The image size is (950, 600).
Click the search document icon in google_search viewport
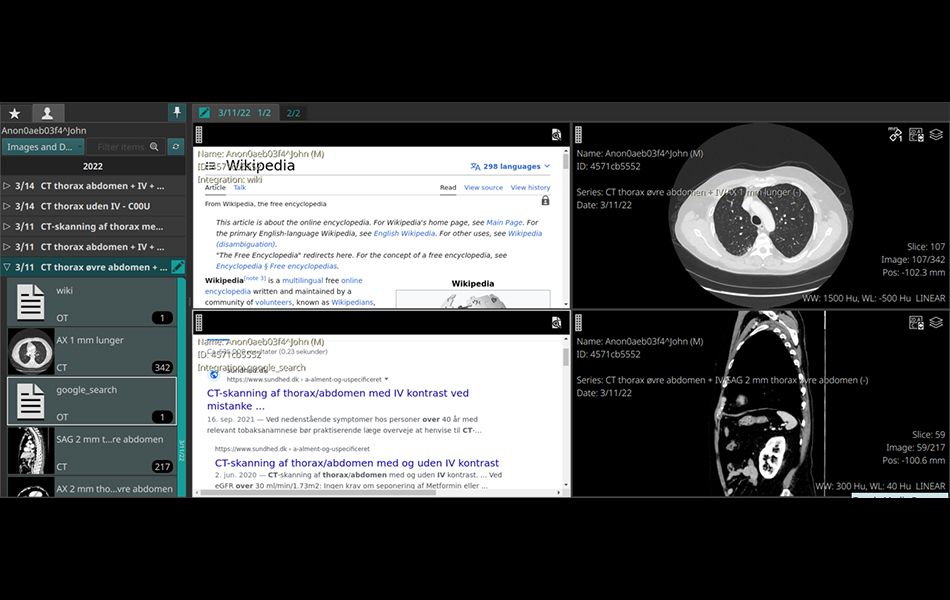point(556,323)
